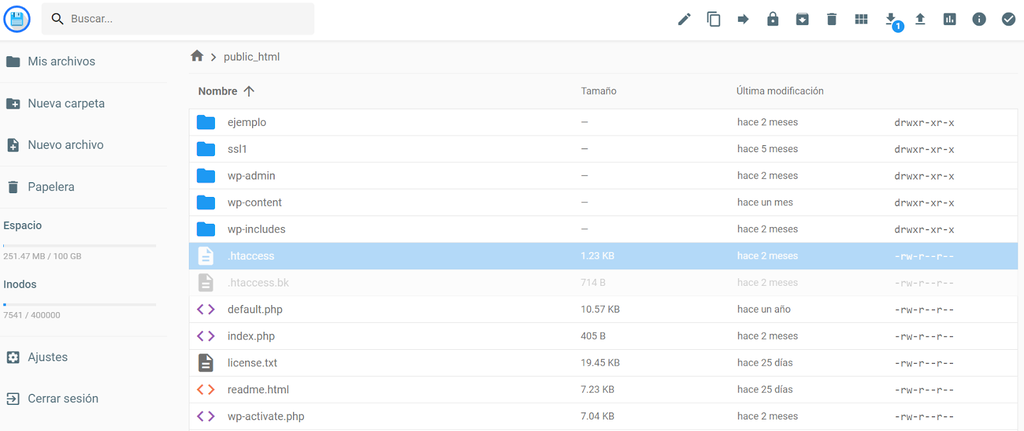The width and height of the screenshot is (1024, 431).
Task: Select the wp-admin folder name
Action: click(251, 176)
